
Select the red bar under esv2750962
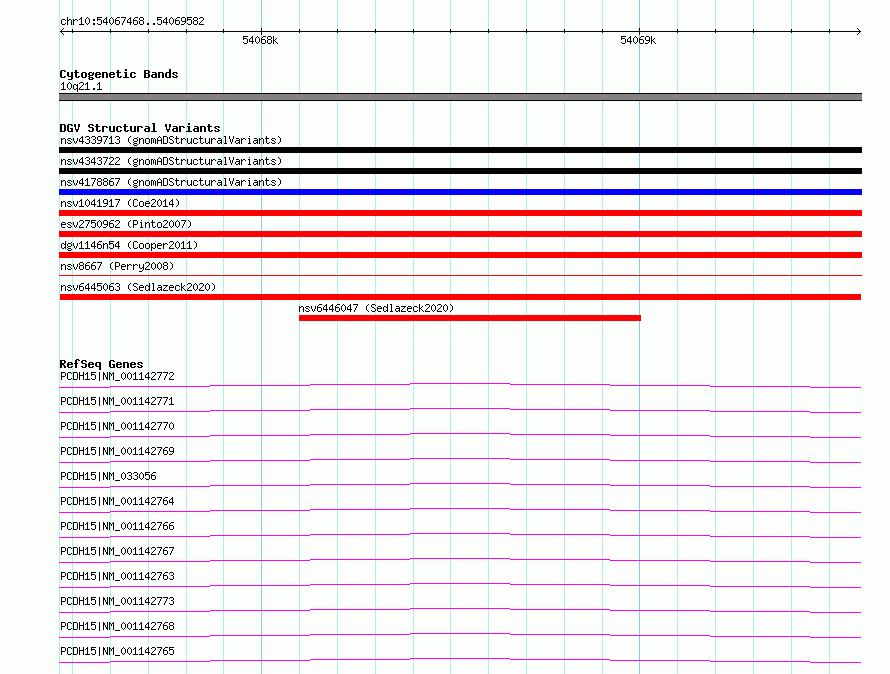(x=460, y=234)
